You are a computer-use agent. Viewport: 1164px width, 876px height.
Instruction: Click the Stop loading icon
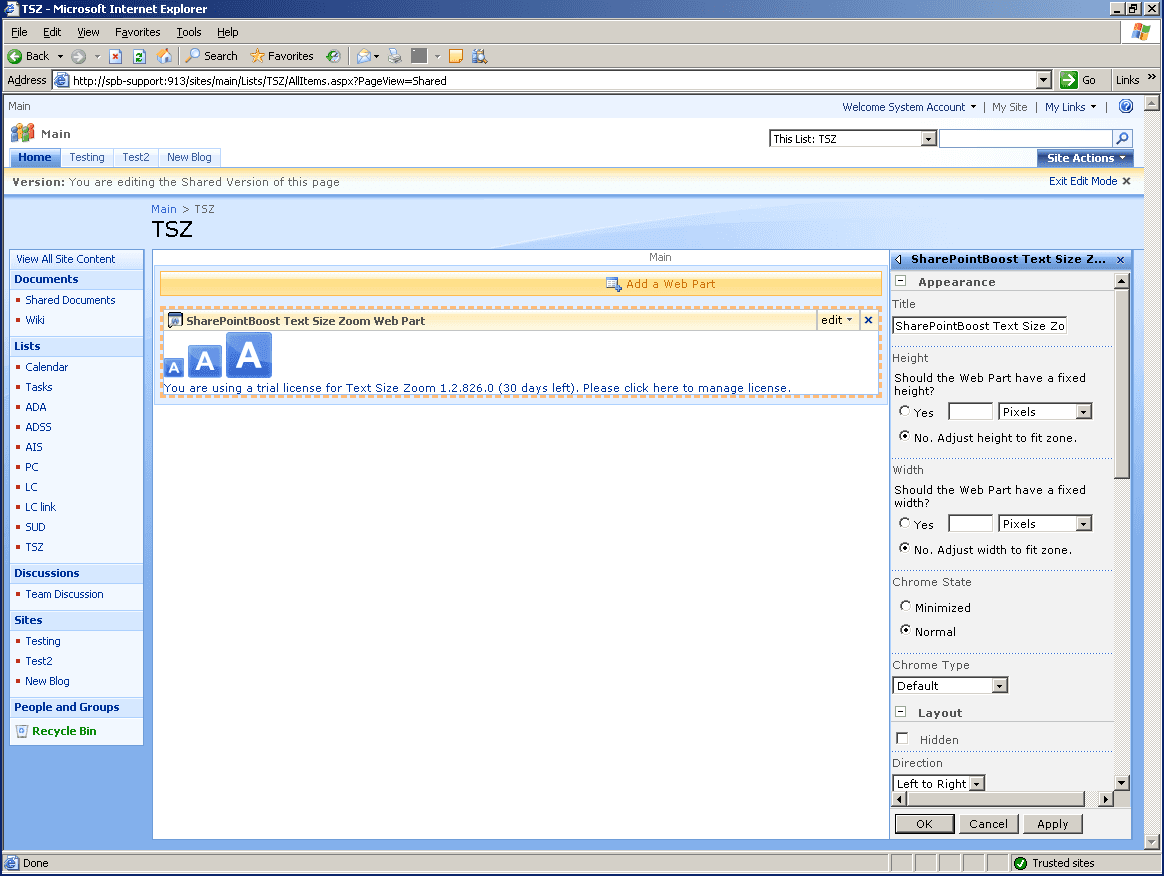115,56
